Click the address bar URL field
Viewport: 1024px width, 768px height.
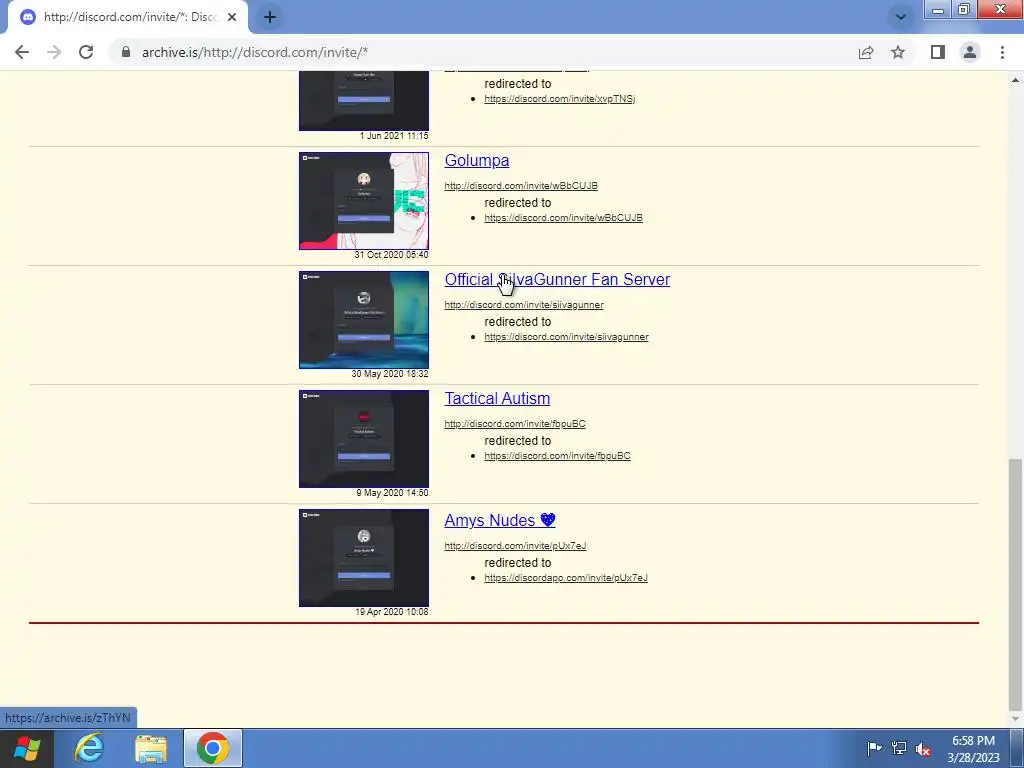483,52
